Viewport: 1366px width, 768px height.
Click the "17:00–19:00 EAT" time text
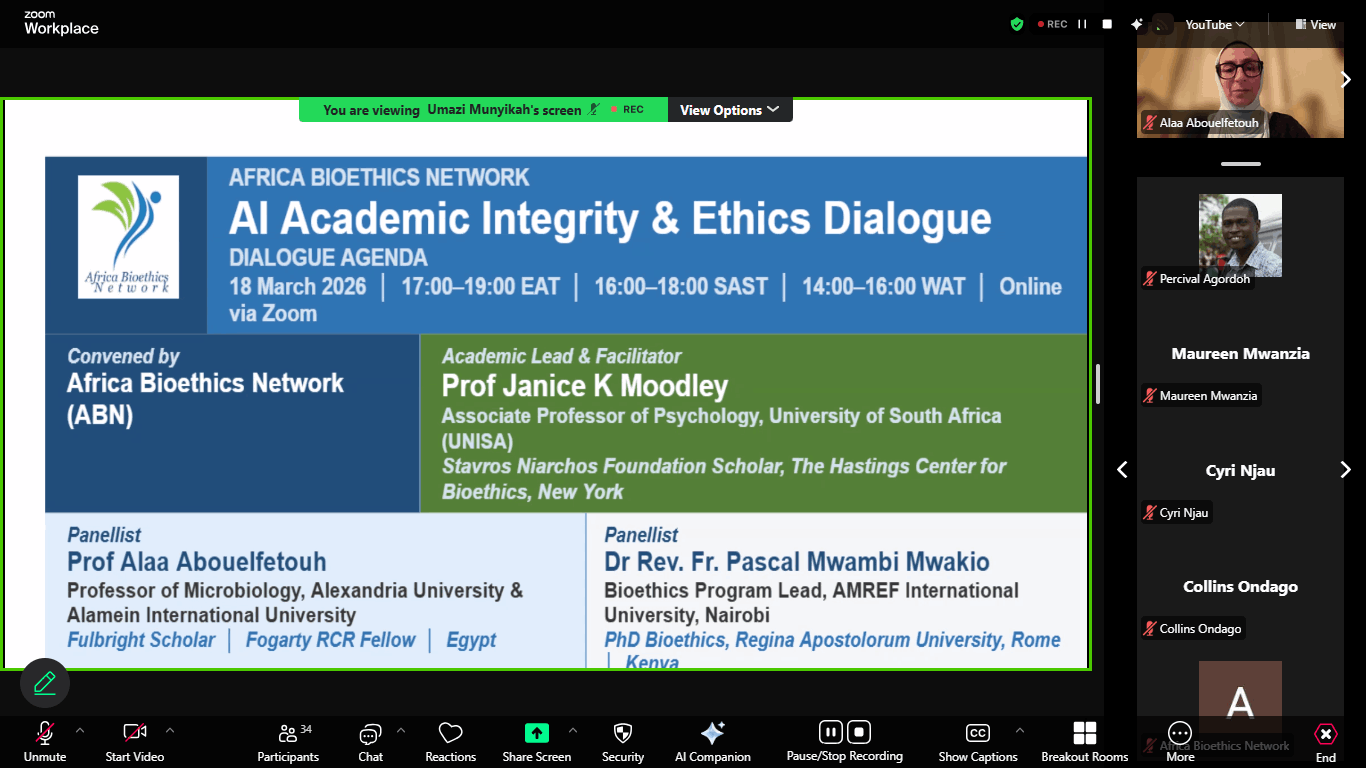481,287
